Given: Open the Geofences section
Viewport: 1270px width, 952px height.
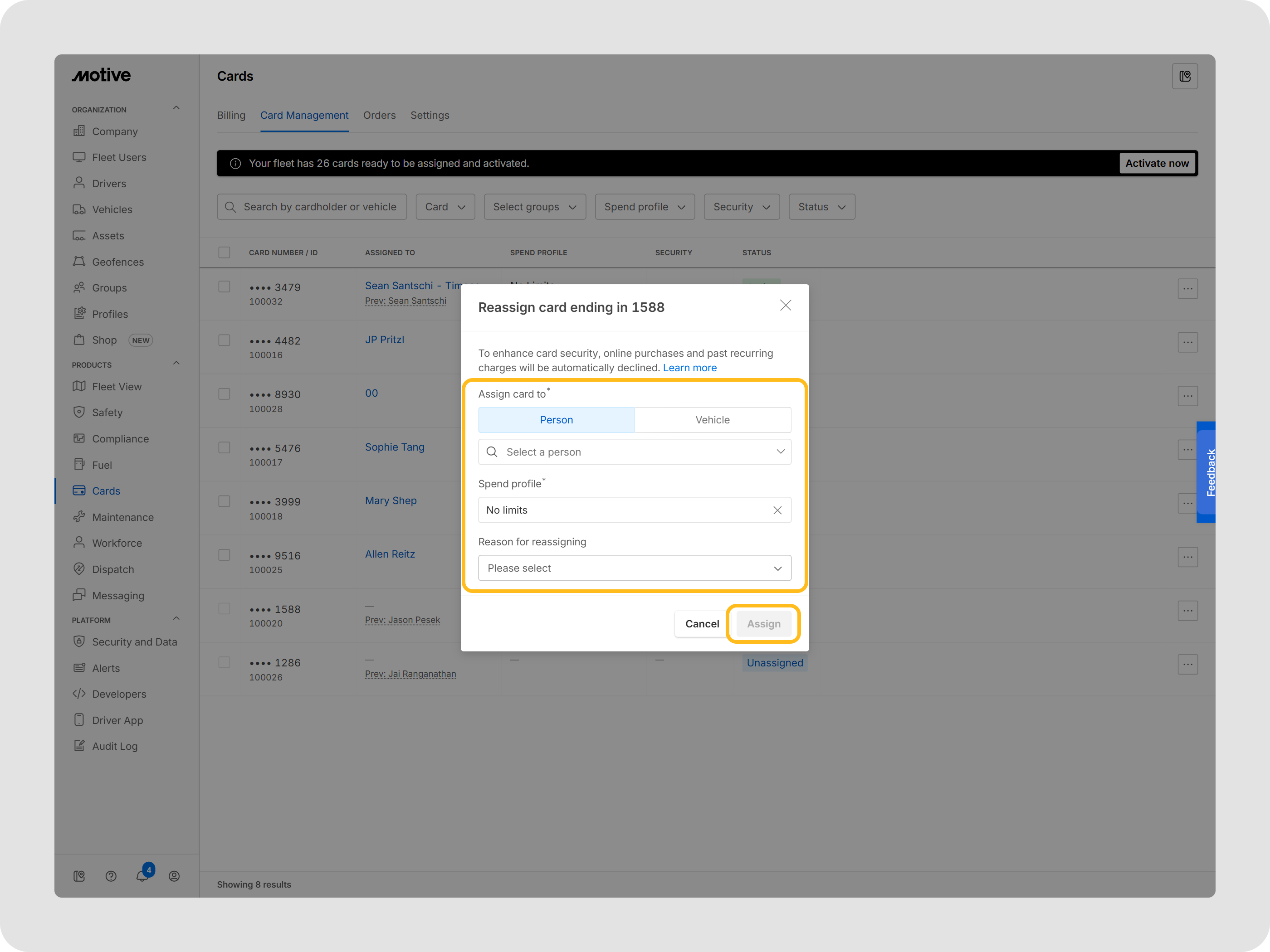Looking at the screenshot, I should [117, 262].
